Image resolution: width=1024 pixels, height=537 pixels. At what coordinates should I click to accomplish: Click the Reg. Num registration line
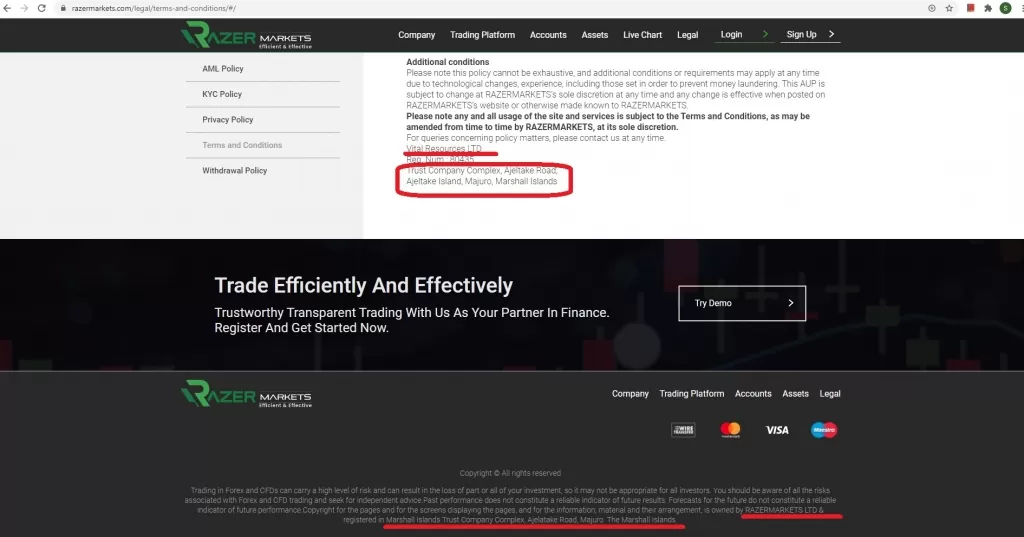click(x=440, y=159)
